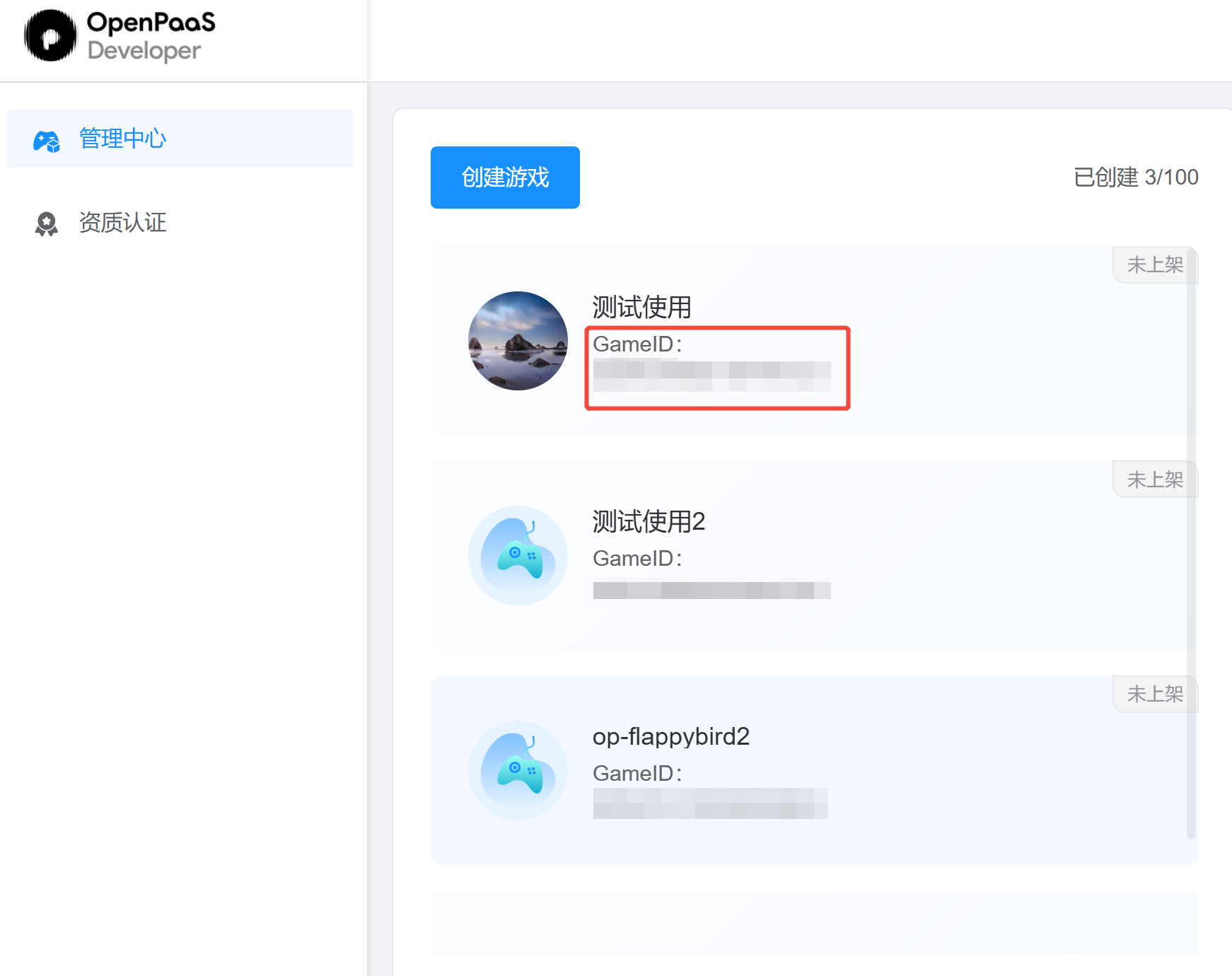Click the 已创建 3/100 counter text
The image size is (1232, 976).
(x=1136, y=177)
